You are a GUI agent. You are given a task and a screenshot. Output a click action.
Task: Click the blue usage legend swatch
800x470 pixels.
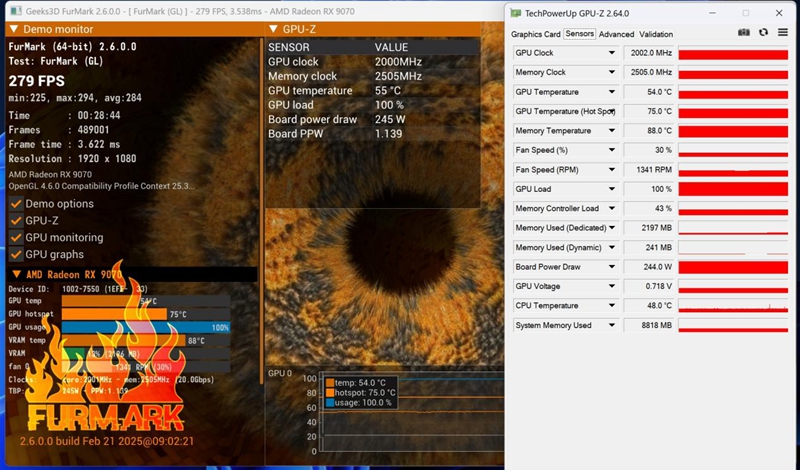330,403
